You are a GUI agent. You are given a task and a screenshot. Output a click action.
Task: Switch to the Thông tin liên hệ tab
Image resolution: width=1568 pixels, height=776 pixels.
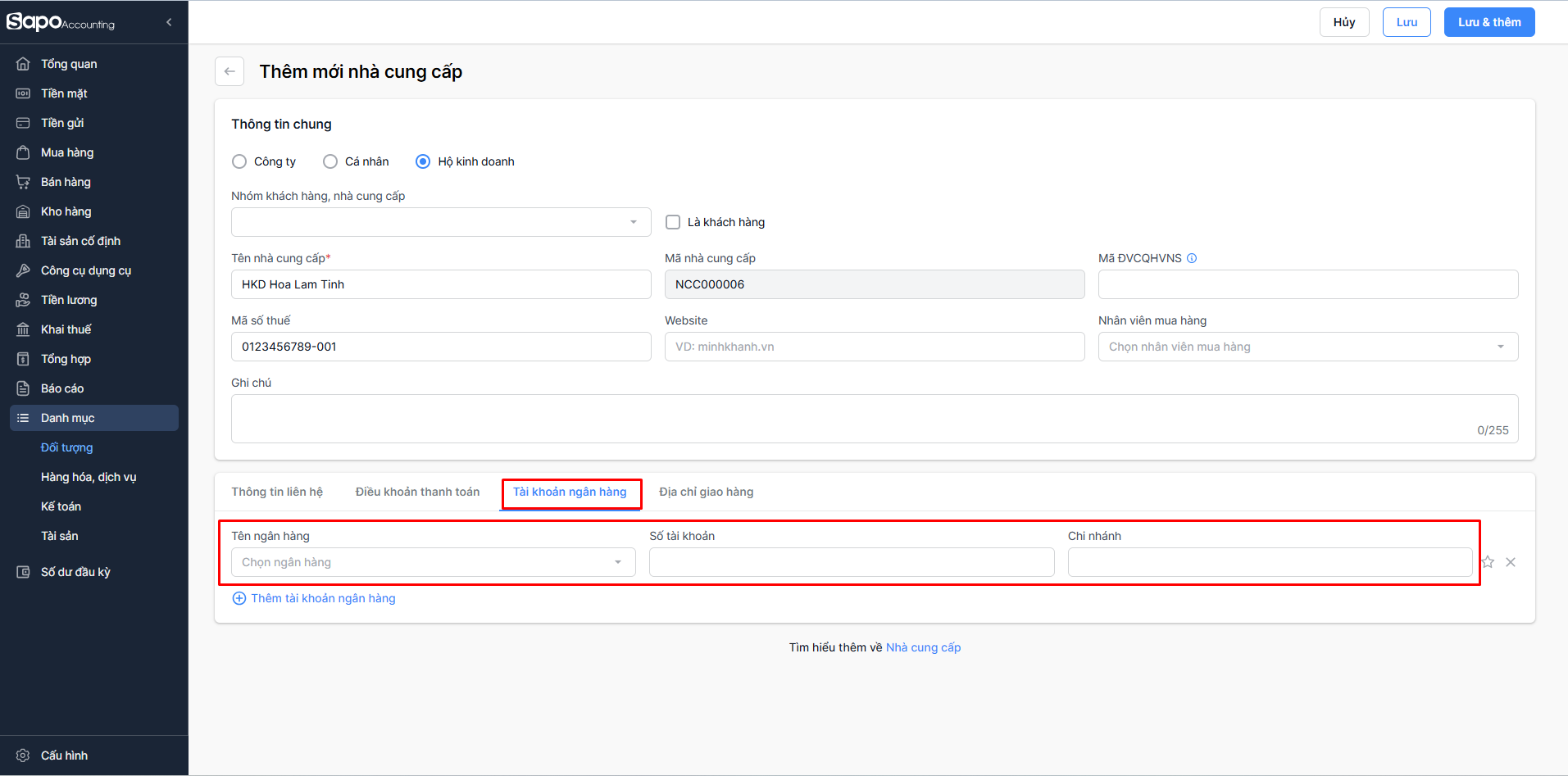[277, 492]
